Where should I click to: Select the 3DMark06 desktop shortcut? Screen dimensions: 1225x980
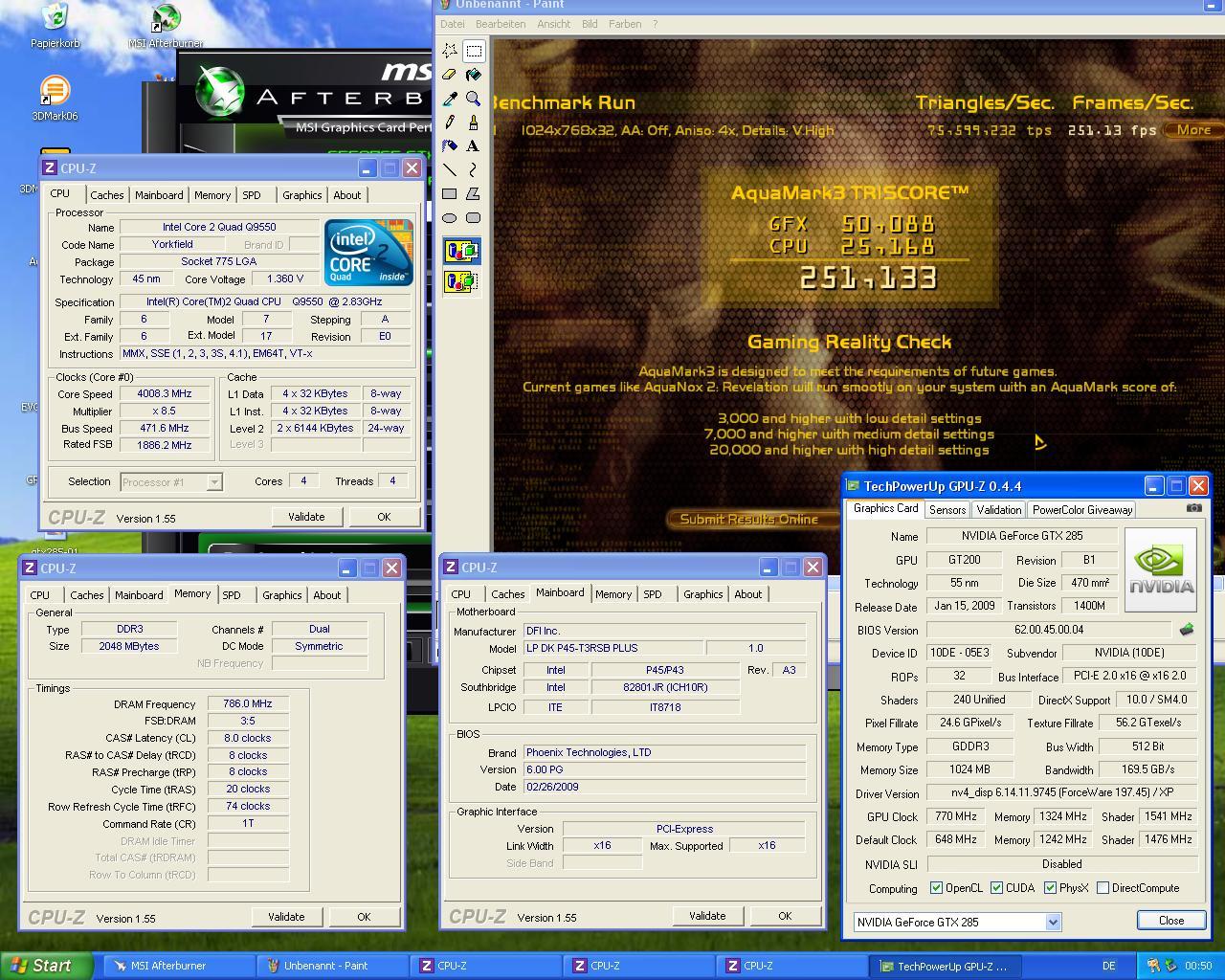click(55, 100)
